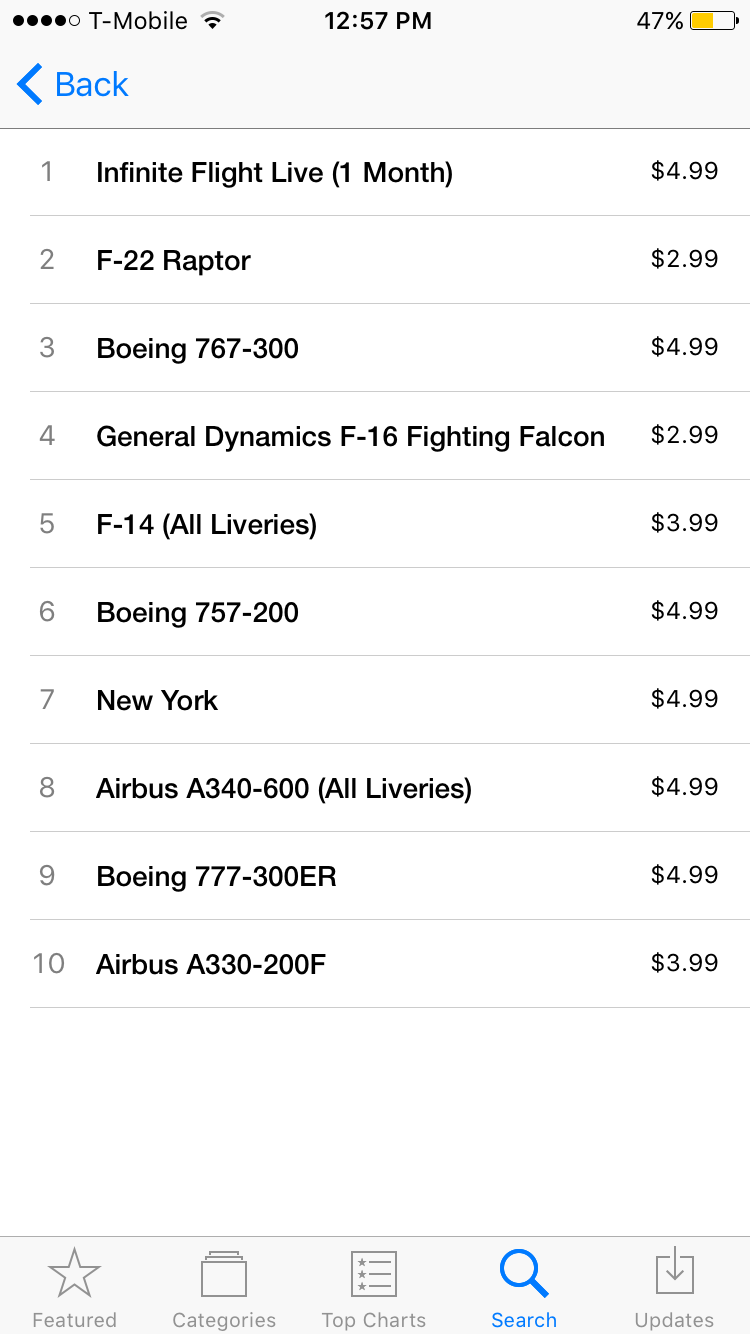Choose the F-22 Raptor purchase
The image size is (750, 1334).
tap(173, 261)
